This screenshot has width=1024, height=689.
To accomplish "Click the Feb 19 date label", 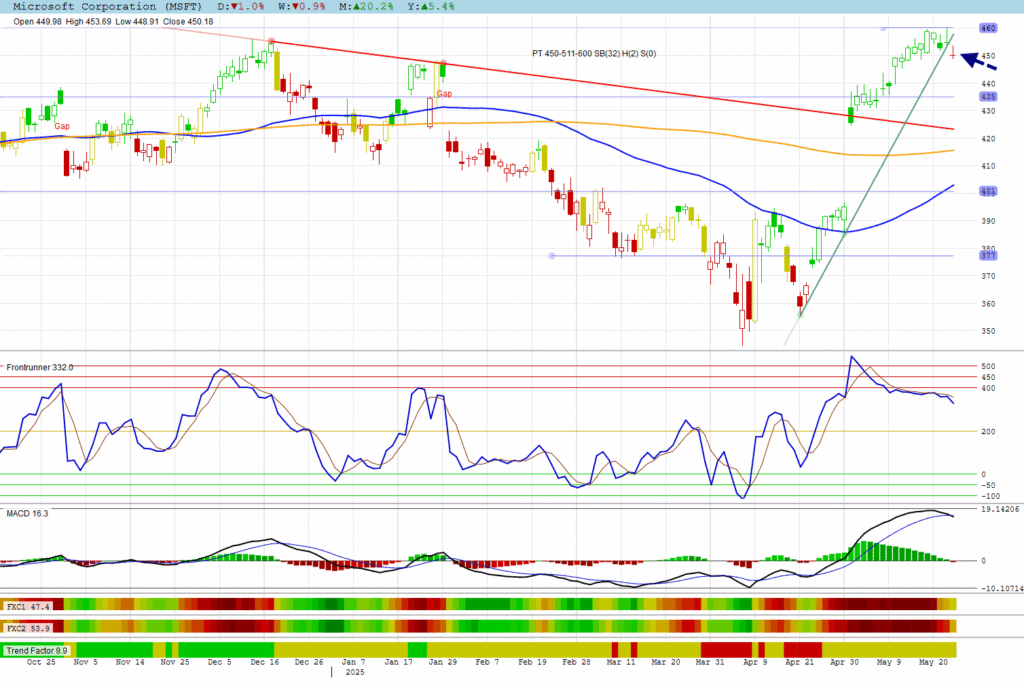I will [532, 662].
